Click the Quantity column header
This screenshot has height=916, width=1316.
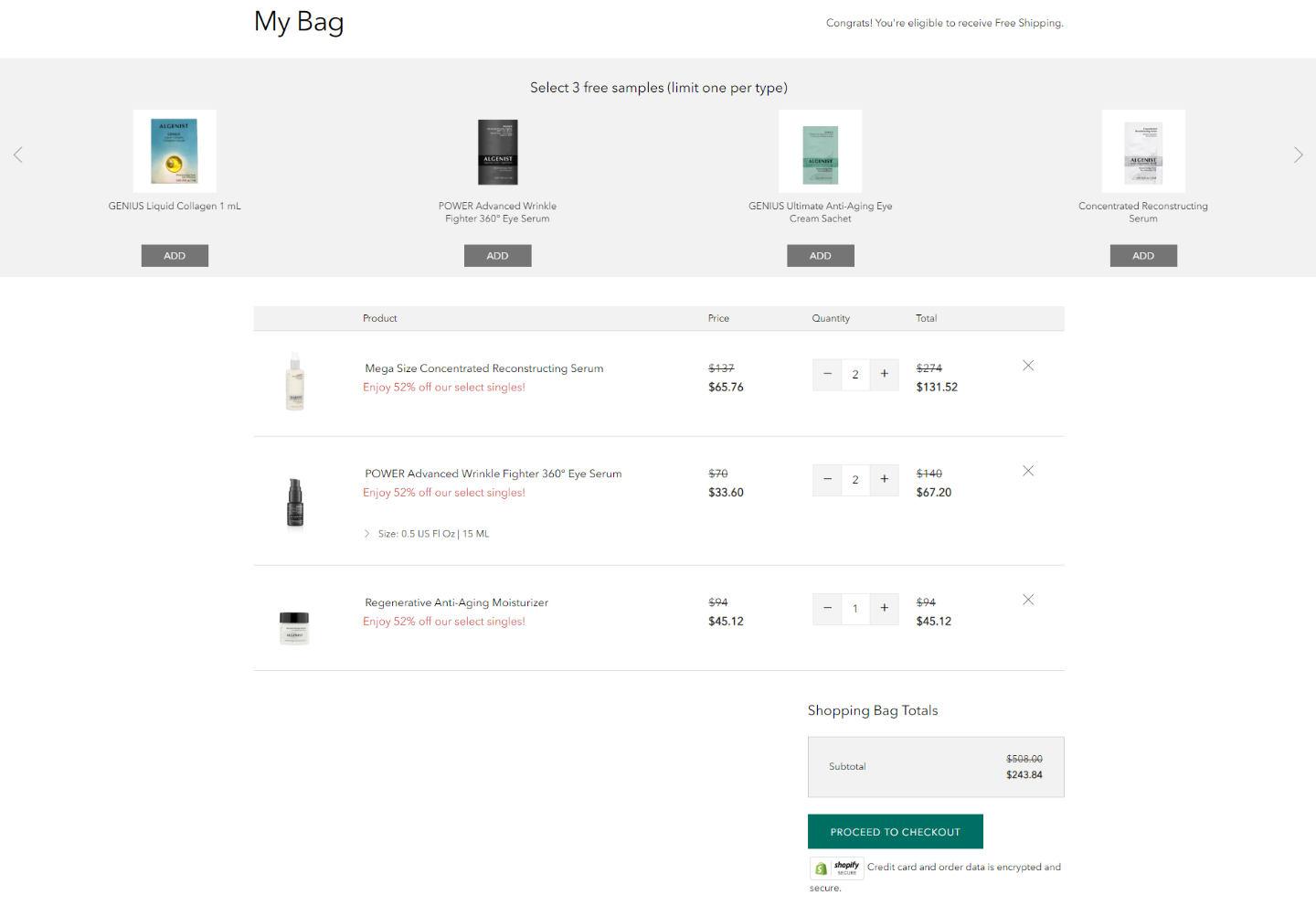coord(831,318)
